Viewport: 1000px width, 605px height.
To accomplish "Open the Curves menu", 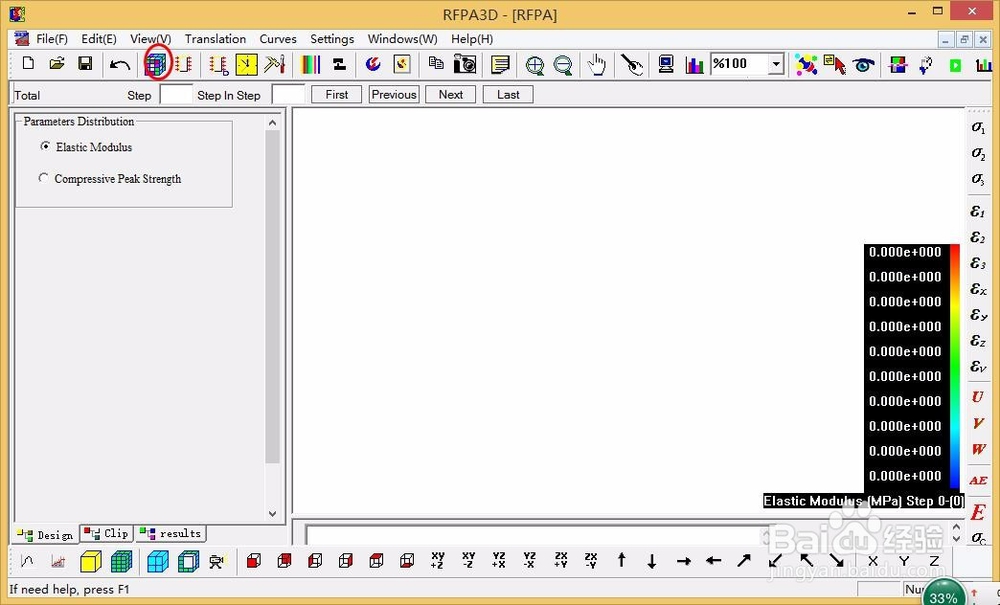I will tap(277, 39).
